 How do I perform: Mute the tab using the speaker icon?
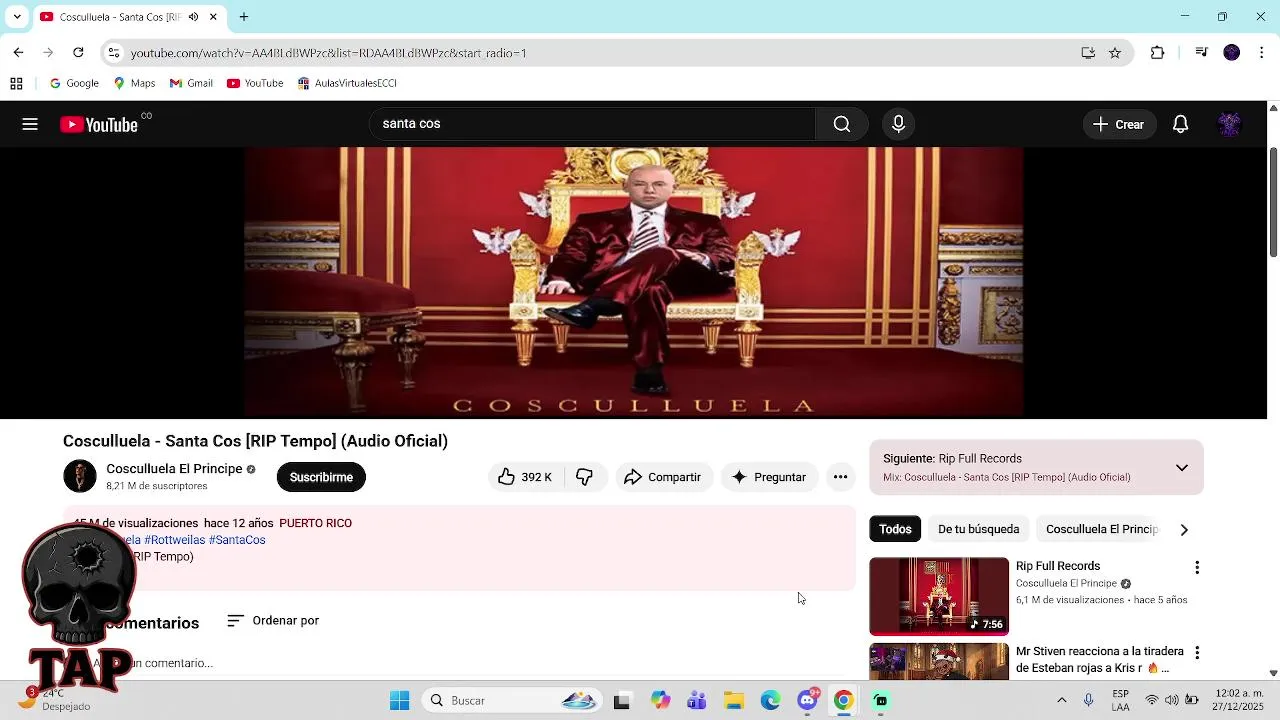193,17
